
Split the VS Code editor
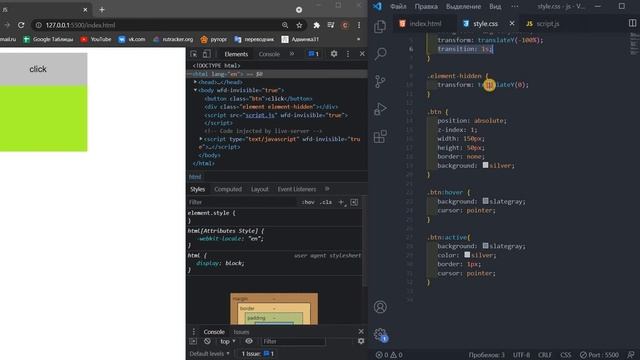tap(632, 23)
